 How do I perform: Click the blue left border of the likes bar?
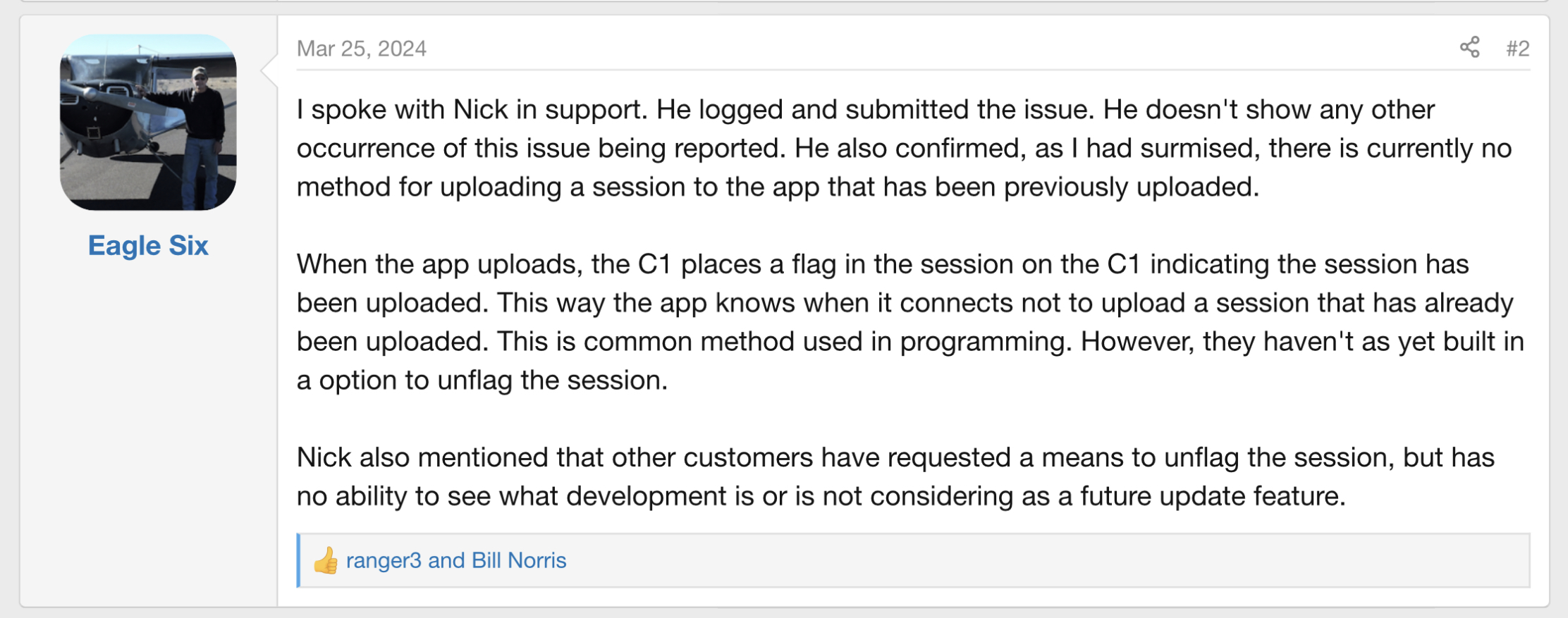tap(299, 560)
